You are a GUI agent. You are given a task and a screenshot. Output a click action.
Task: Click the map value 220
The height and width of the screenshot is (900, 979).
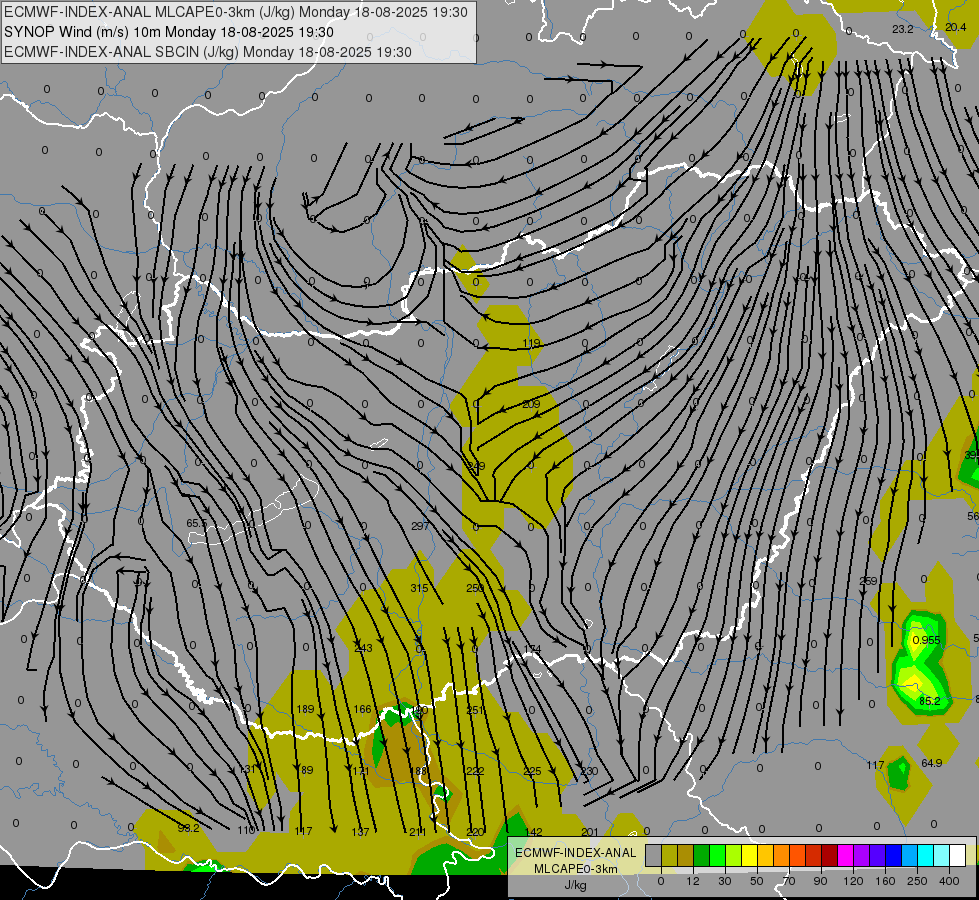[x=475, y=831]
